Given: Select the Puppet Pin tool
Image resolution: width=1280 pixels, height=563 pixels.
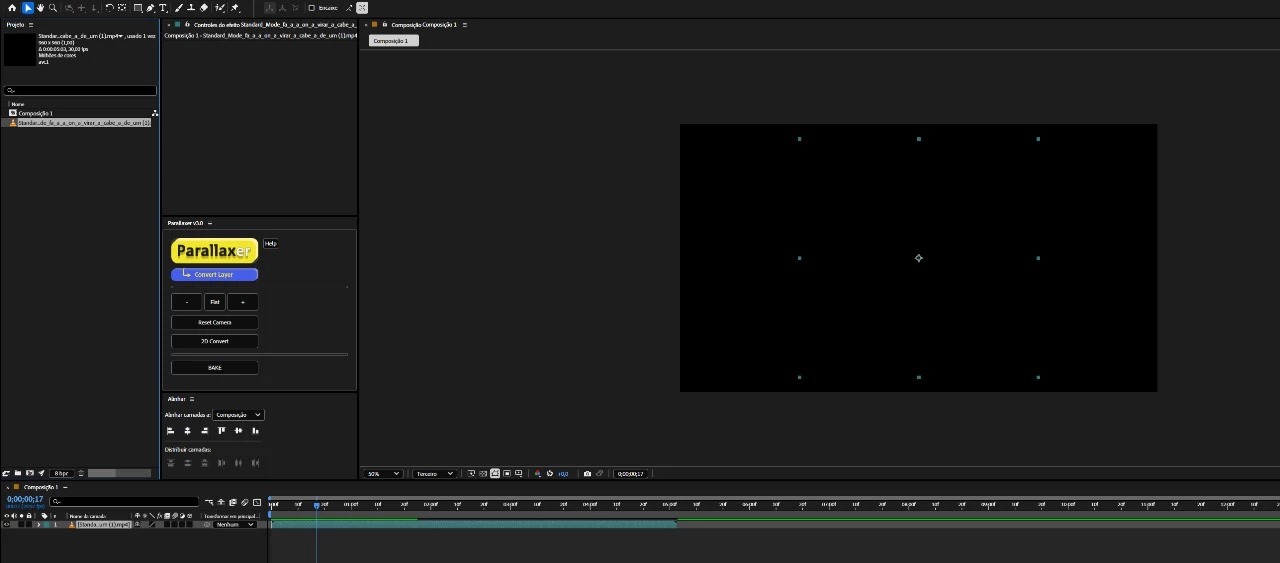Looking at the screenshot, I should [235, 8].
